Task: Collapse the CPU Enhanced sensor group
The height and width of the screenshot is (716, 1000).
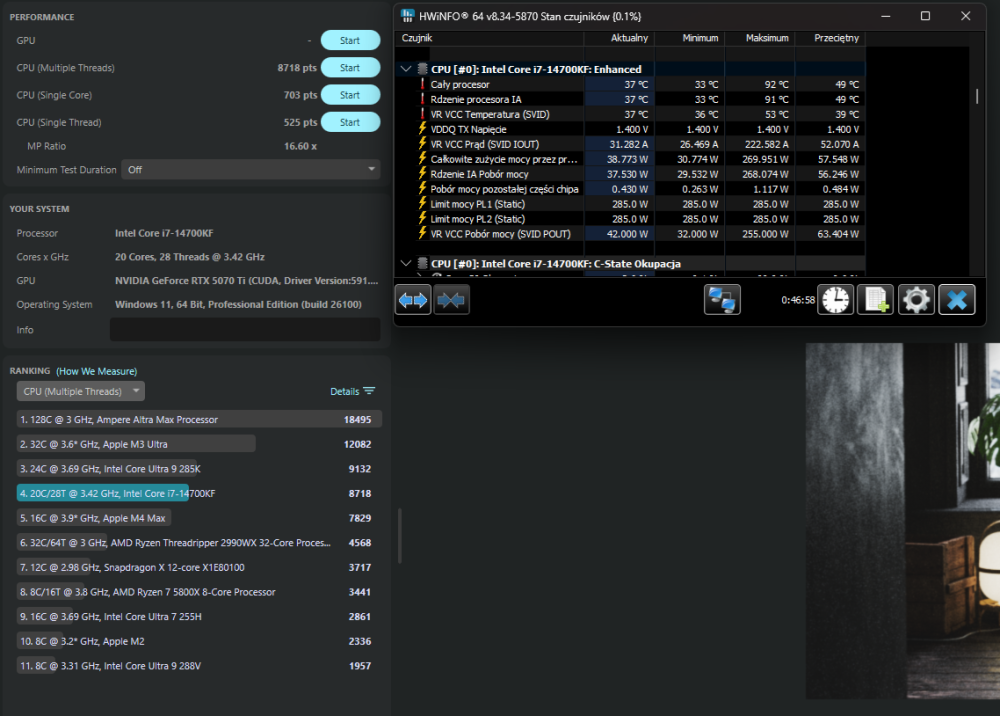Action: (x=406, y=69)
